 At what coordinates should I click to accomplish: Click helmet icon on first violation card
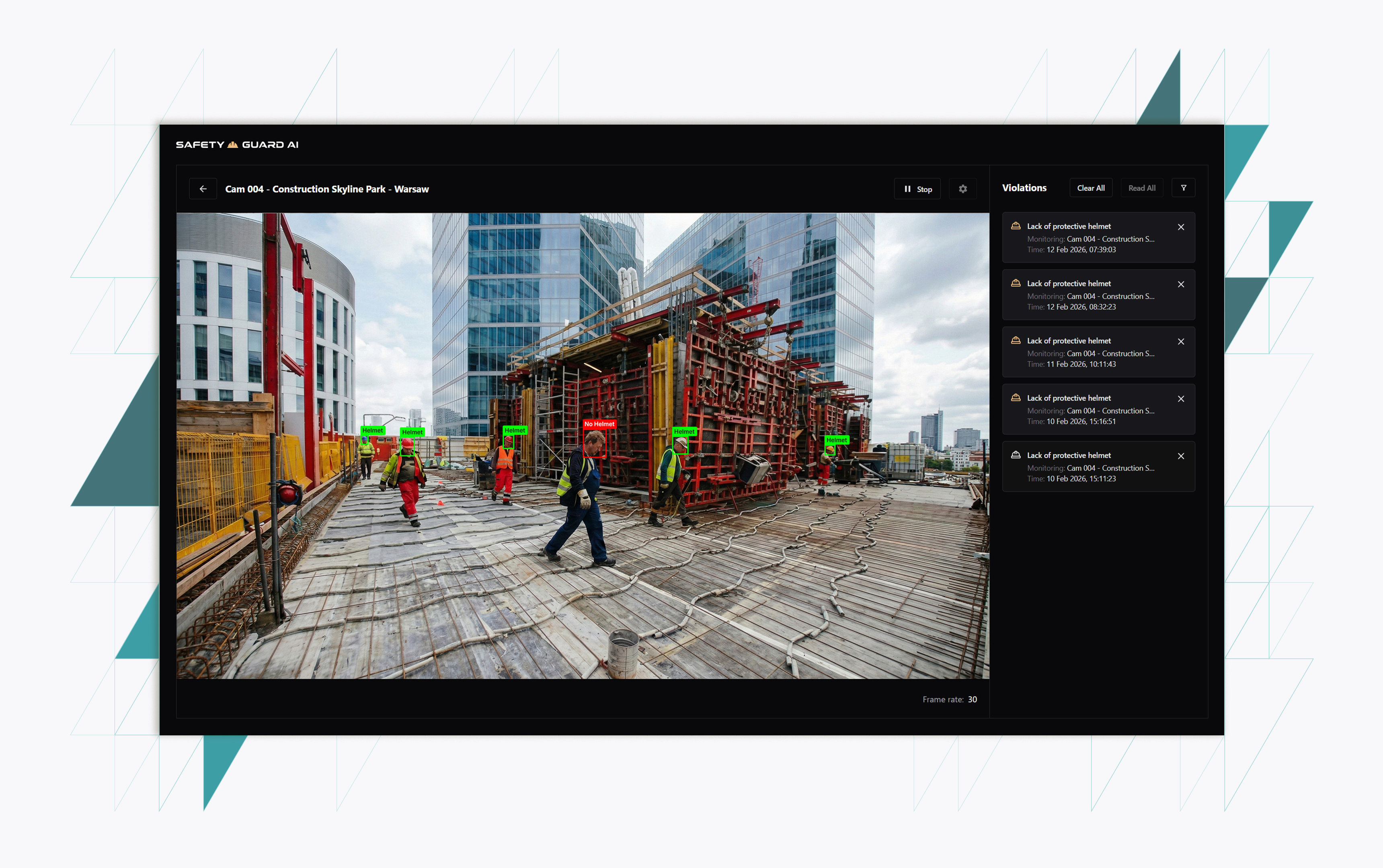tap(1016, 226)
